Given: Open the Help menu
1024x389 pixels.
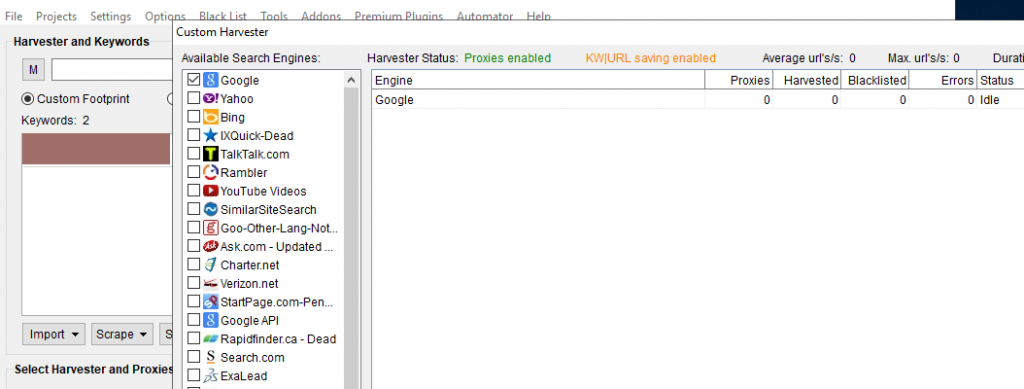Looking at the screenshot, I should click(538, 16).
